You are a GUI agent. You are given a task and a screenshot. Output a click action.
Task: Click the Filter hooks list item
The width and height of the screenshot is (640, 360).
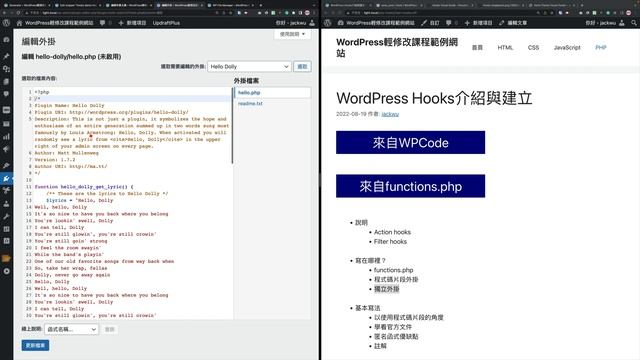390,242
